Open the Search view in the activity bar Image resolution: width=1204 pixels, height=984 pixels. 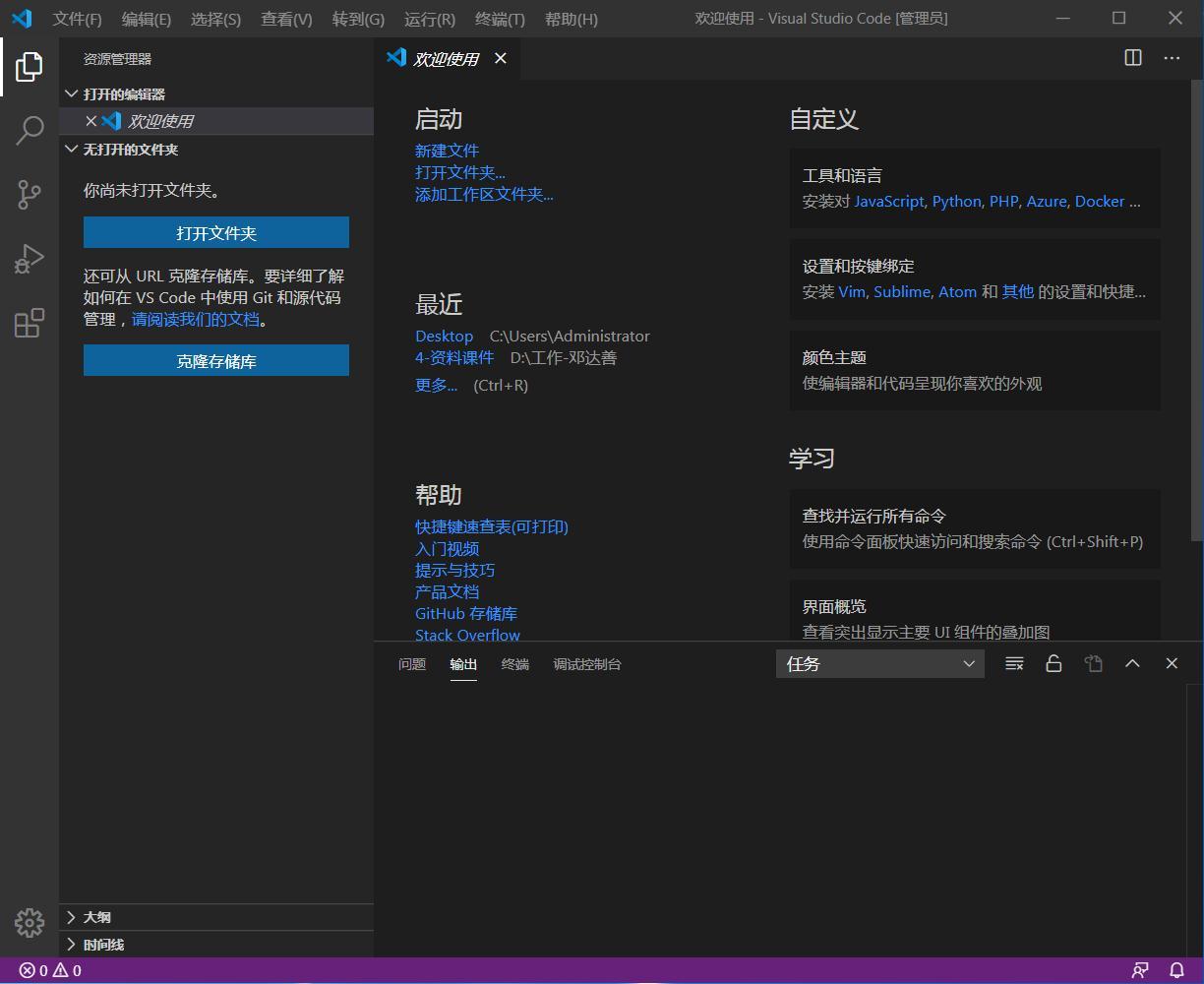point(30,130)
